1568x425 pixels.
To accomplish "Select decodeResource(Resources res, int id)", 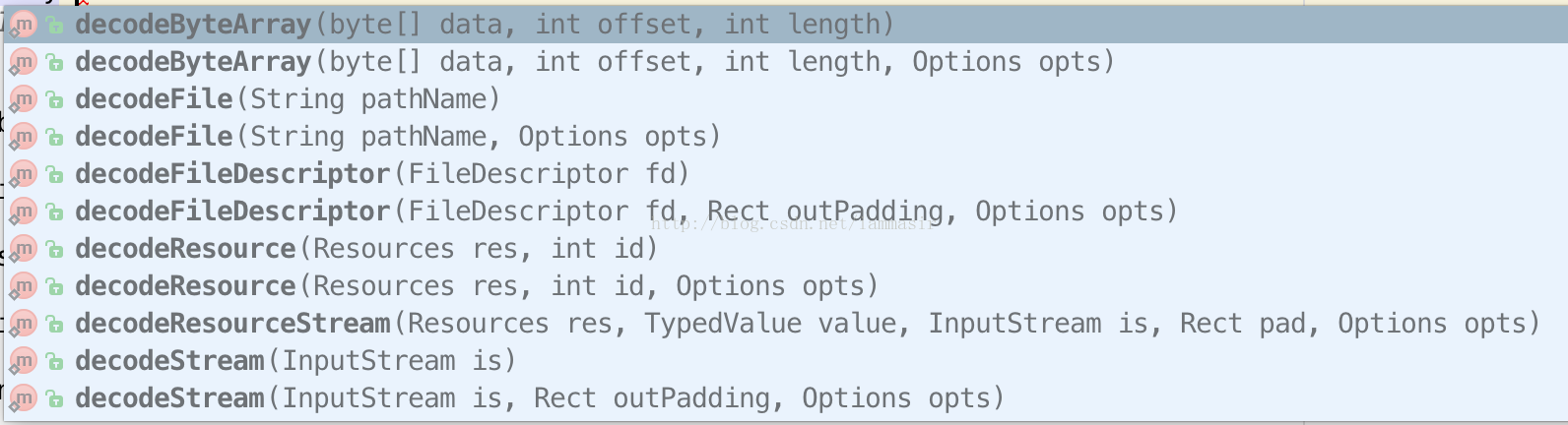I will coord(366,248).
